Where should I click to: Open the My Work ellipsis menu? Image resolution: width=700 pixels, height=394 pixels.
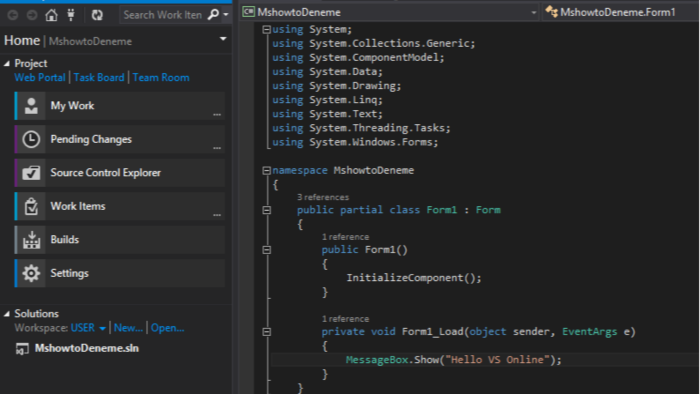[217, 115]
